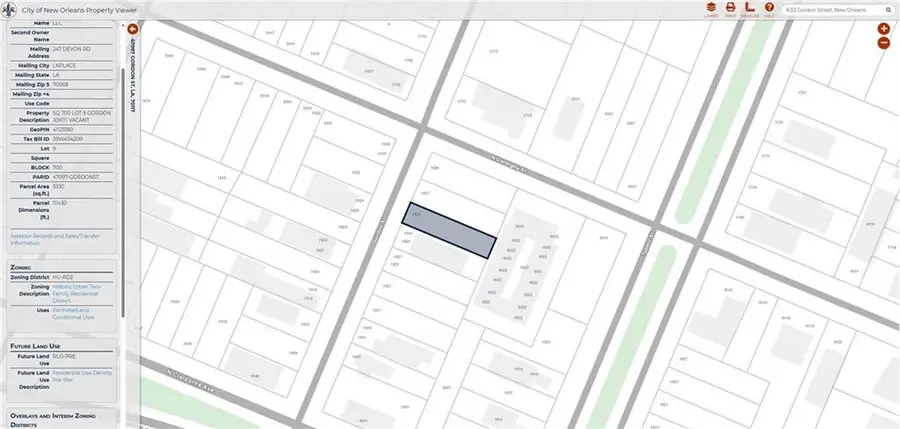Open Residential Low Density Pre-War link
Viewport: 900px width, 429px height.
(x=82, y=376)
